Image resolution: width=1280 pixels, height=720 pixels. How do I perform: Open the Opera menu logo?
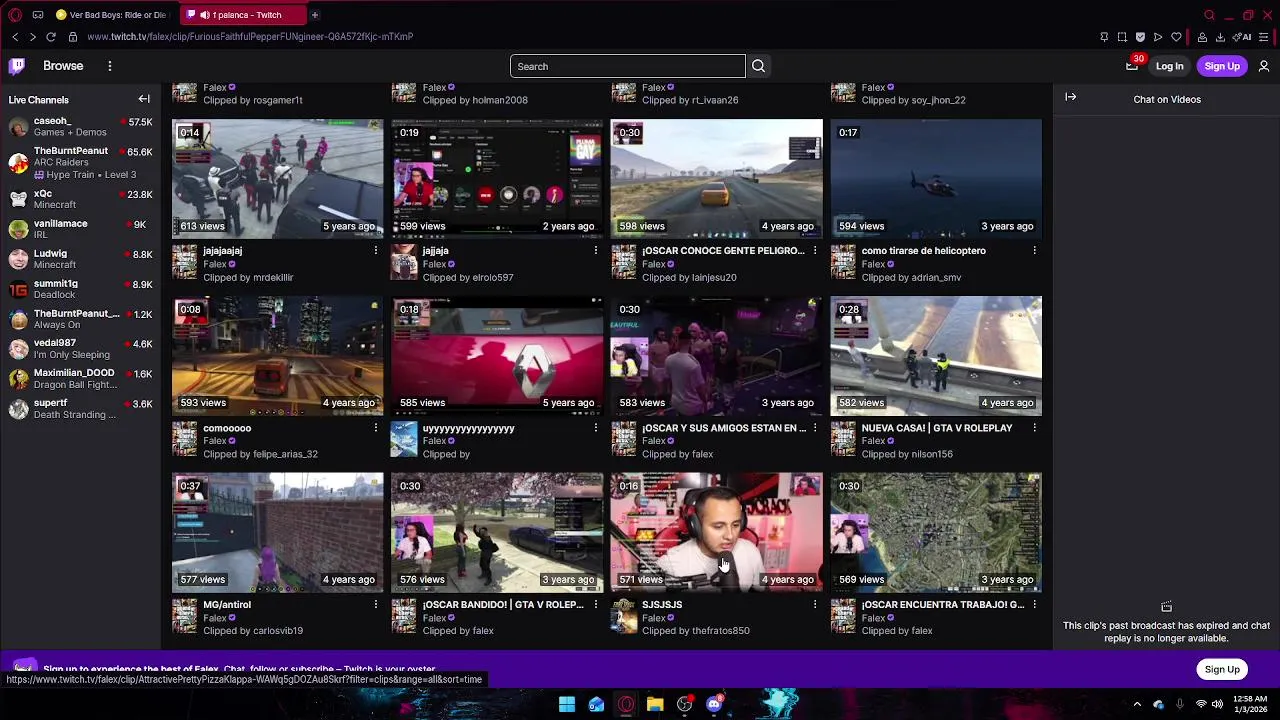15,15
